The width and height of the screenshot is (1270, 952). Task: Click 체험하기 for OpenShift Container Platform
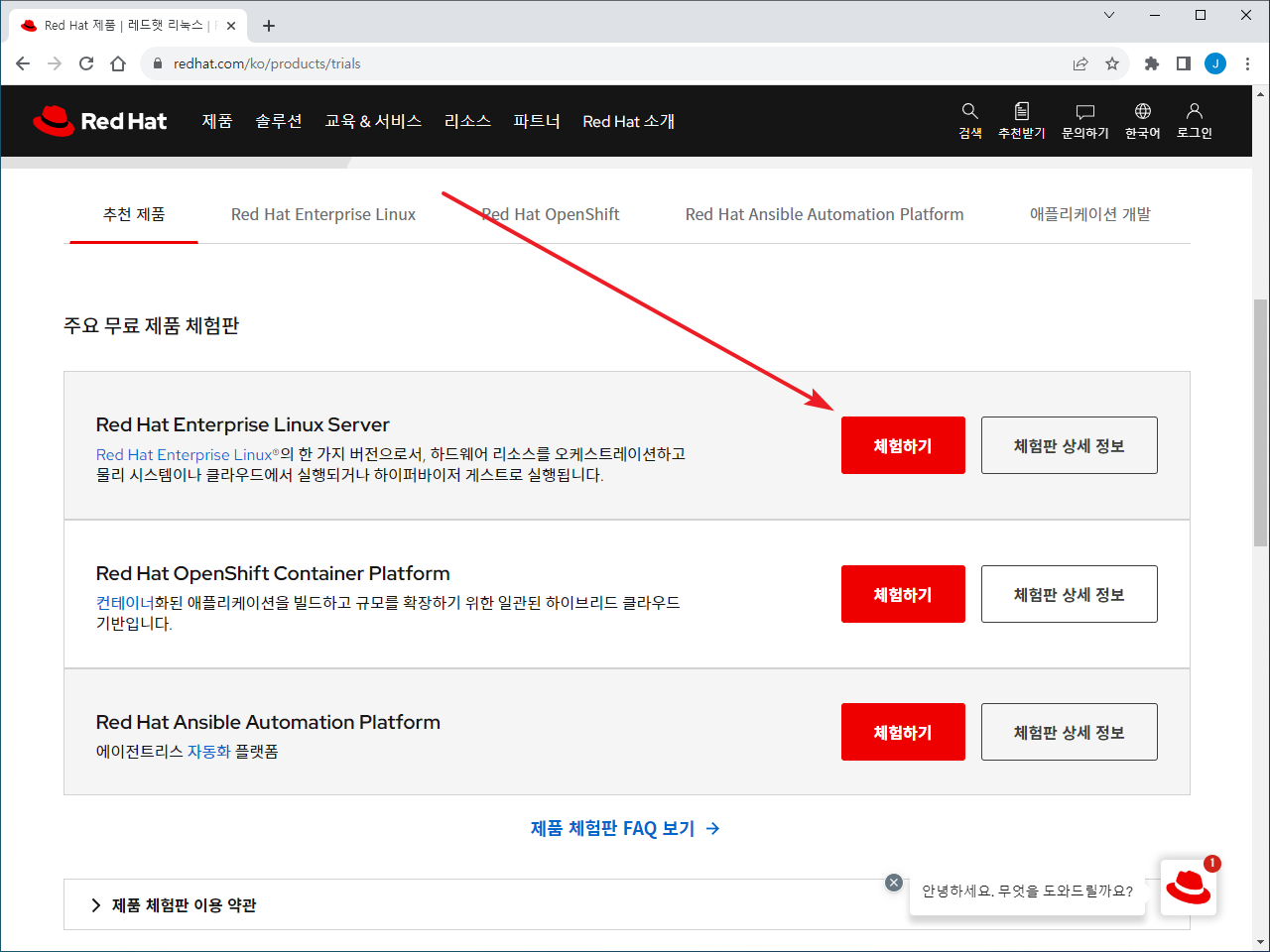[903, 594]
